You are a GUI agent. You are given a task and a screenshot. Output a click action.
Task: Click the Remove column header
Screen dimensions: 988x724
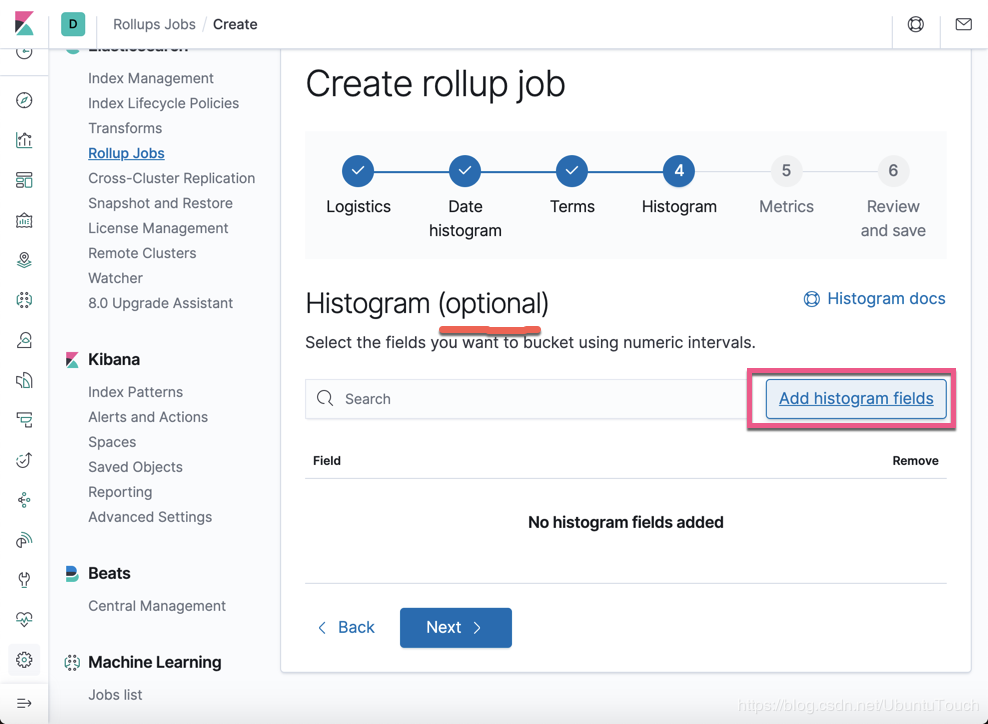coord(915,461)
